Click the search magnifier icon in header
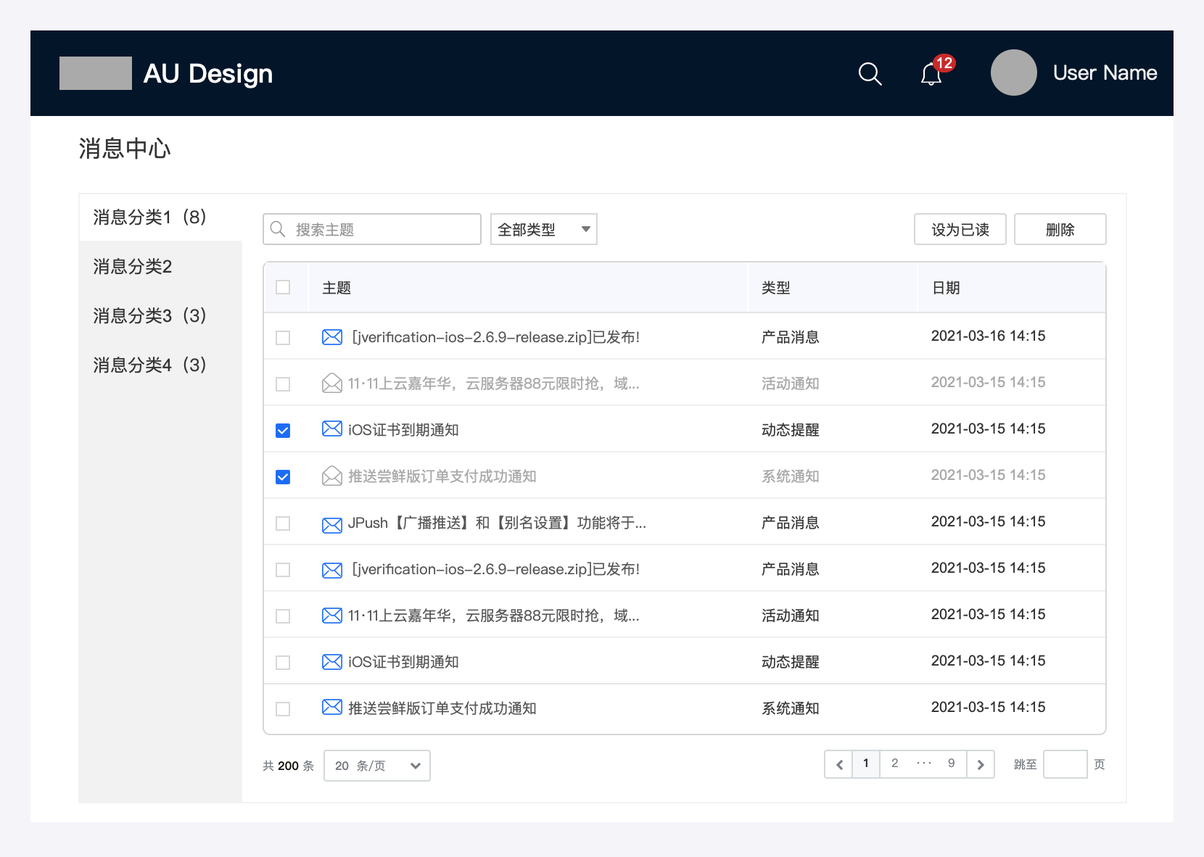The height and width of the screenshot is (857, 1204). tap(870, 74)
